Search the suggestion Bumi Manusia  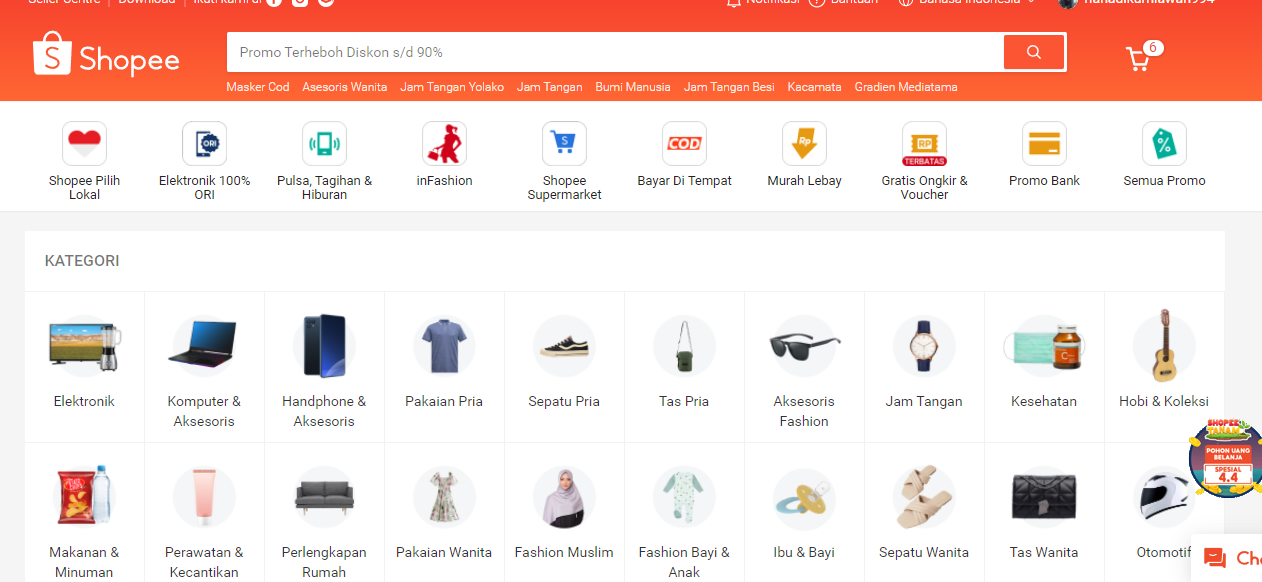(633, 87)
